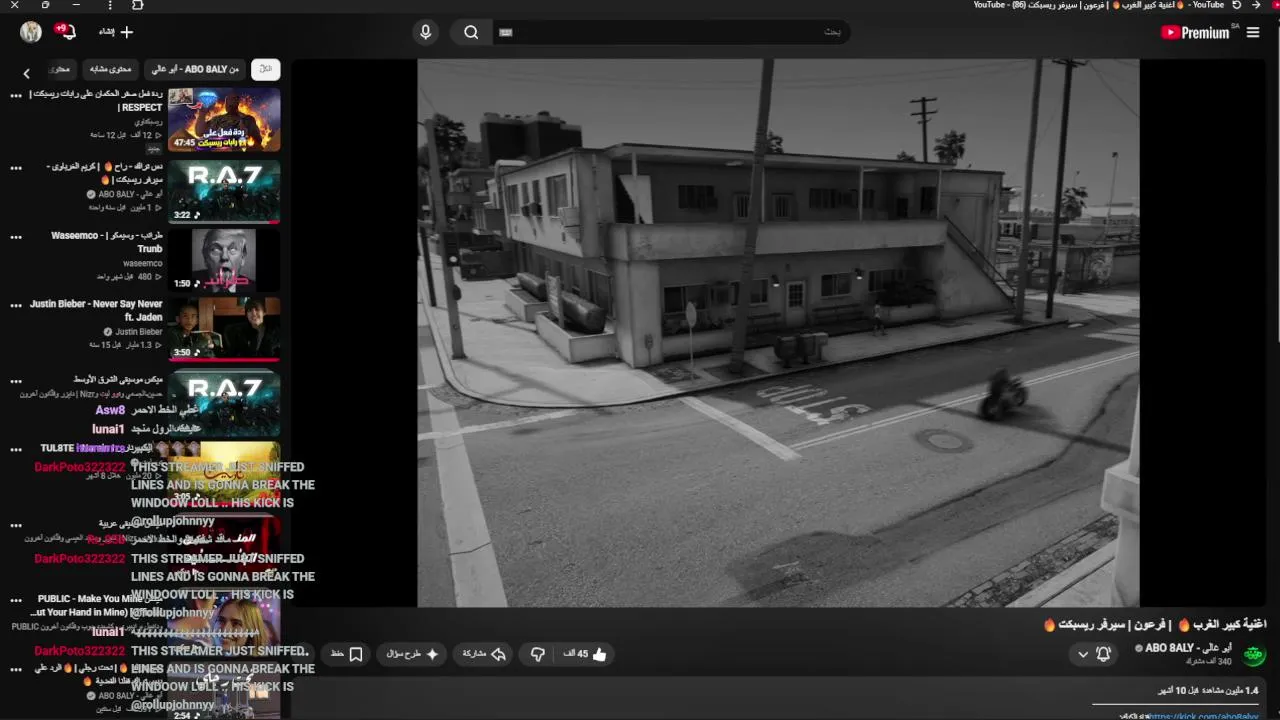The image size is (1280, 720).
Task: Start voice search with microphone
Action: coord(426,32)
